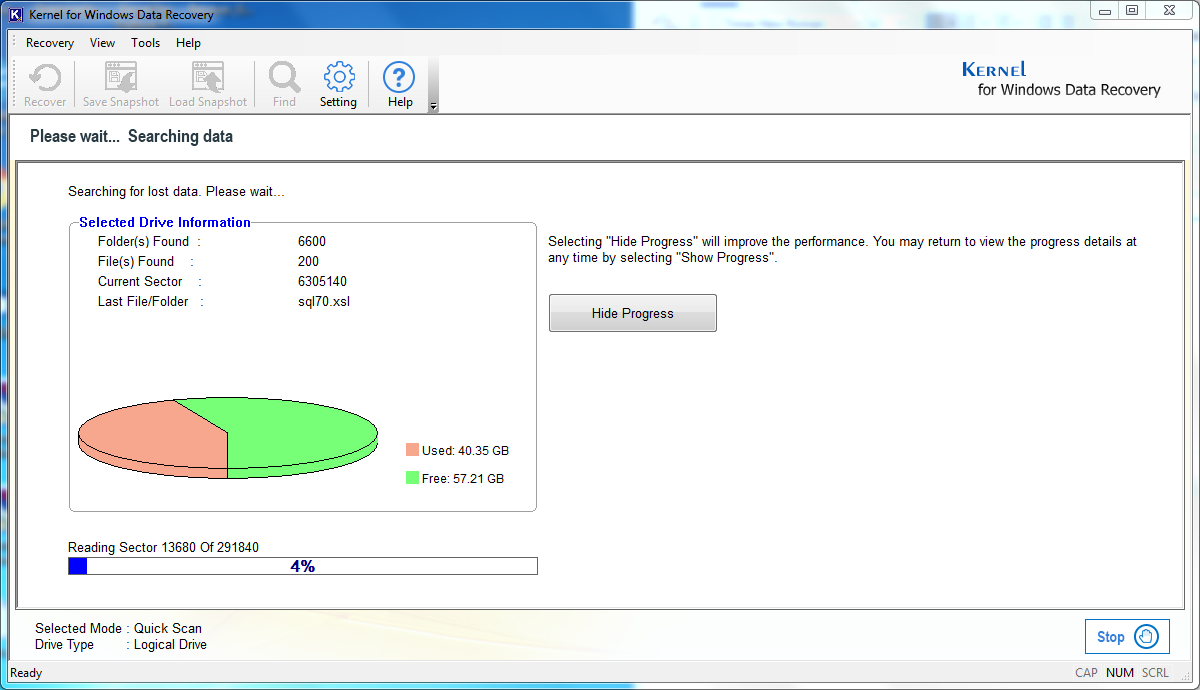This screenshot has width=1200, height=690.
Task: Click the Reading Sector 13680 Of 291840 text
Action: pyautogui.click(x=164, y=547)
